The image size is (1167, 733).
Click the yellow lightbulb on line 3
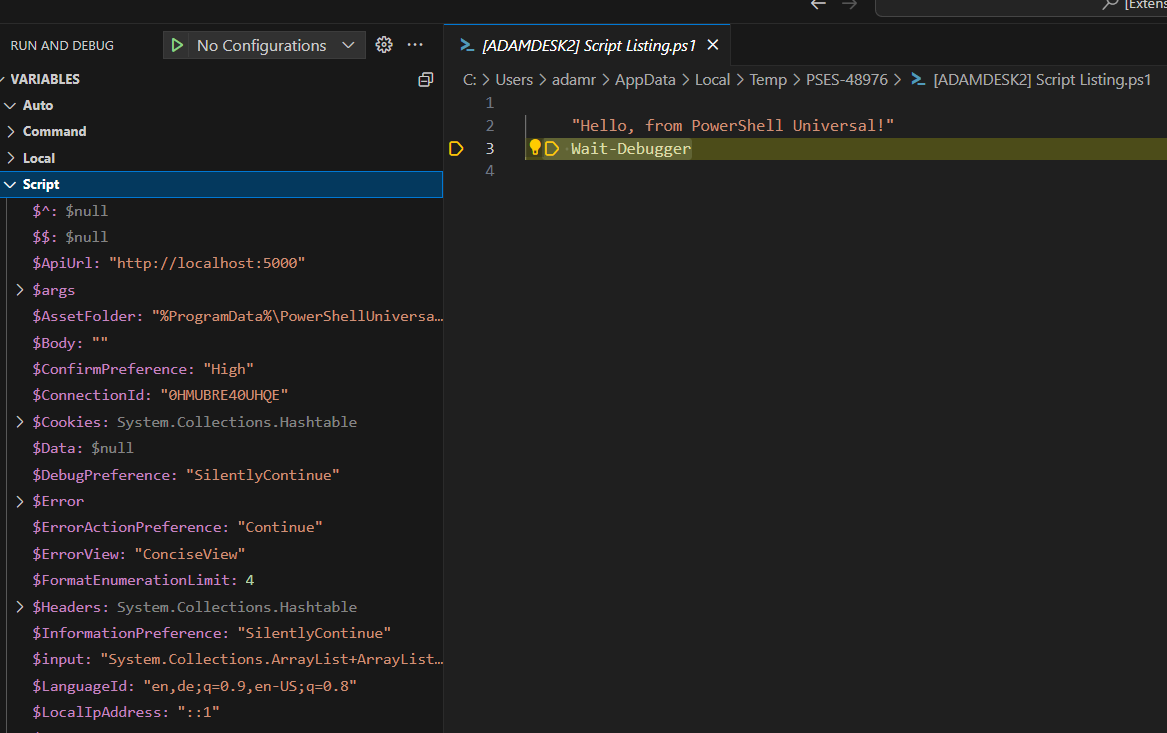[535, 148]
